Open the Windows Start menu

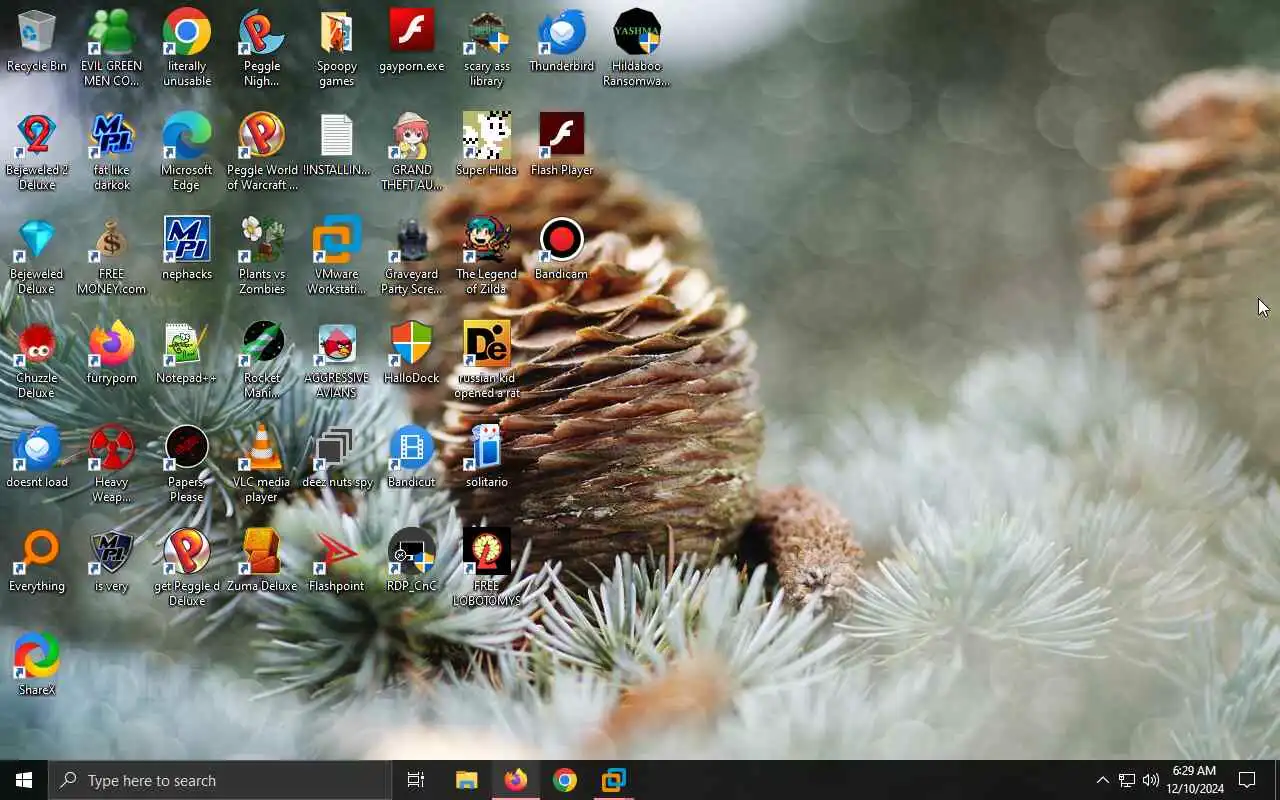pyautogui.click(x=24, y=780)
